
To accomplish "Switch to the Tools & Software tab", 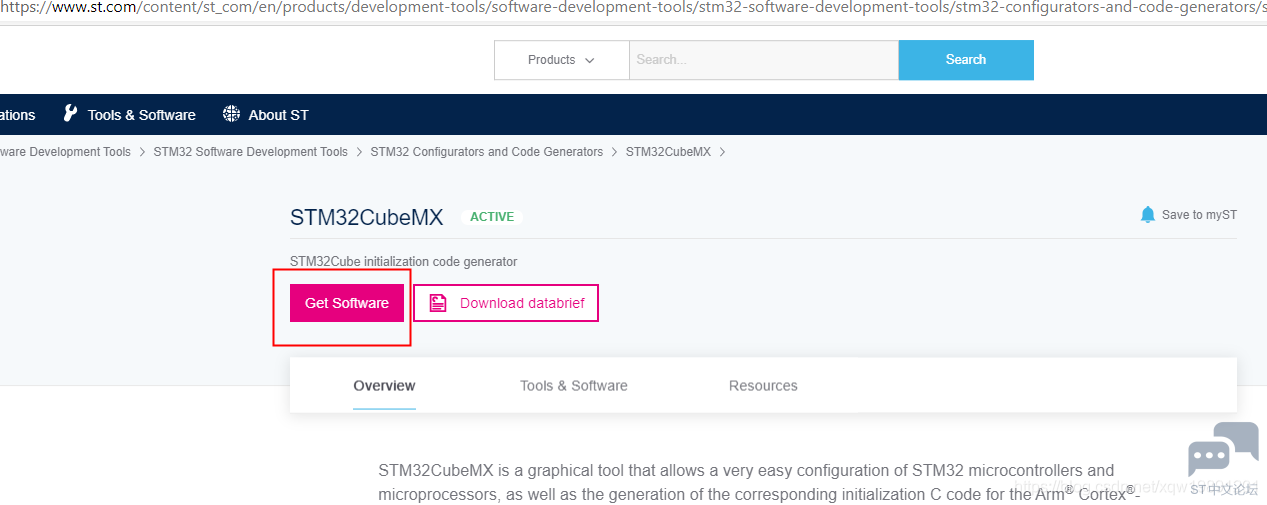I will point(574,386).
